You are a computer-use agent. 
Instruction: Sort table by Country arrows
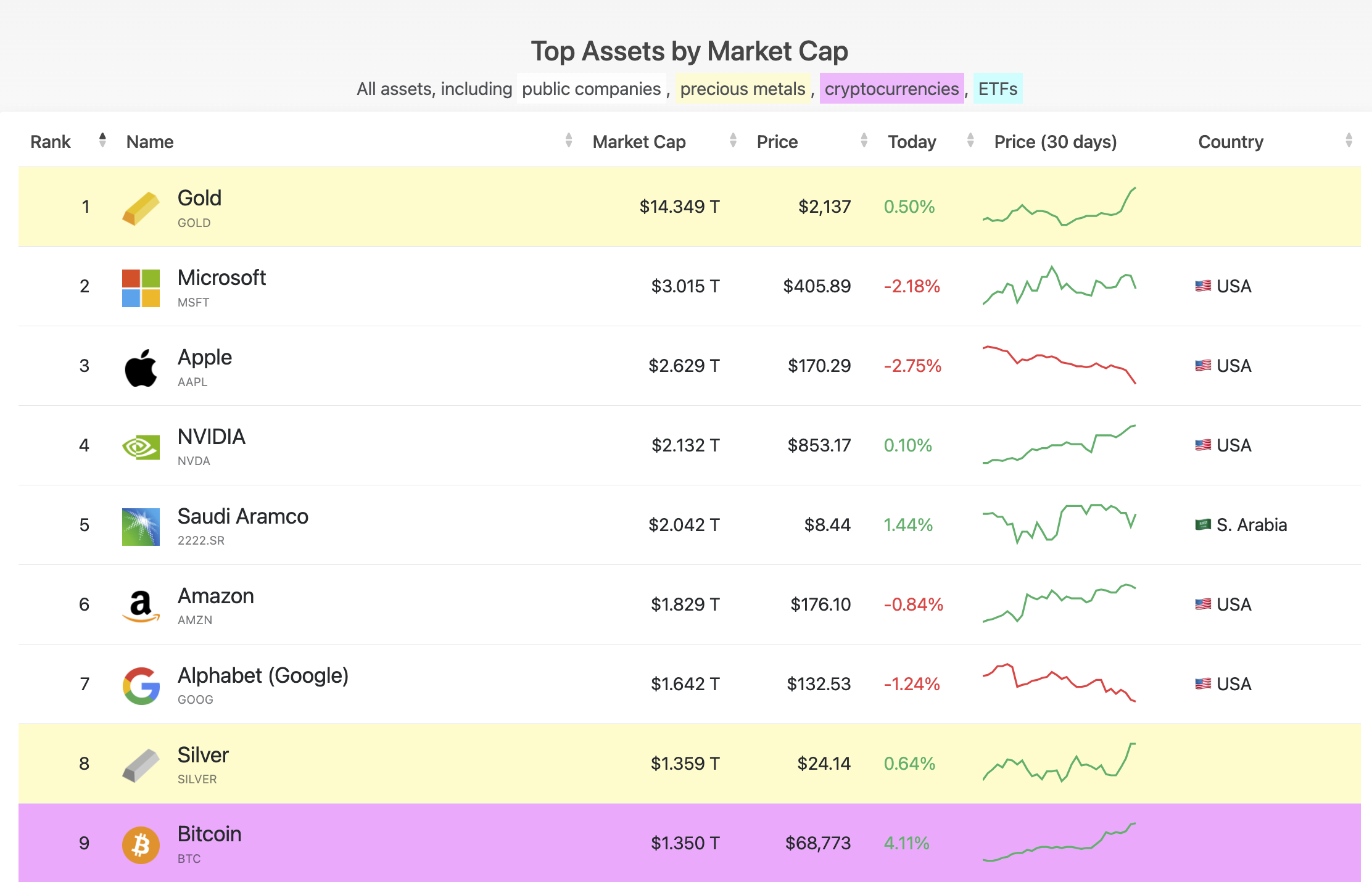point(1349,141)
